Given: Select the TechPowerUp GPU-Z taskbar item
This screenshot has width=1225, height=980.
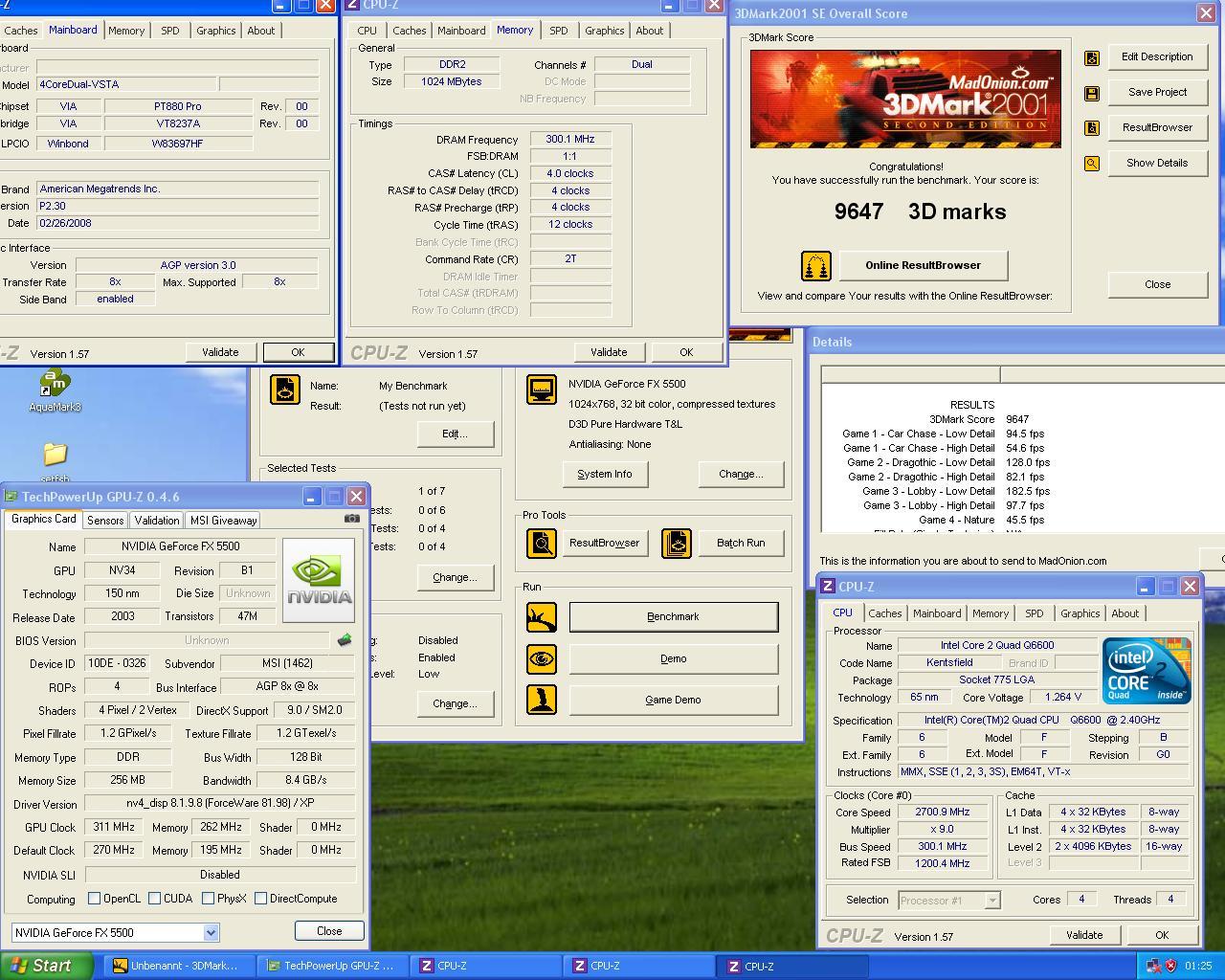Looking at the screenshot, I should click(x=331, y=966).
